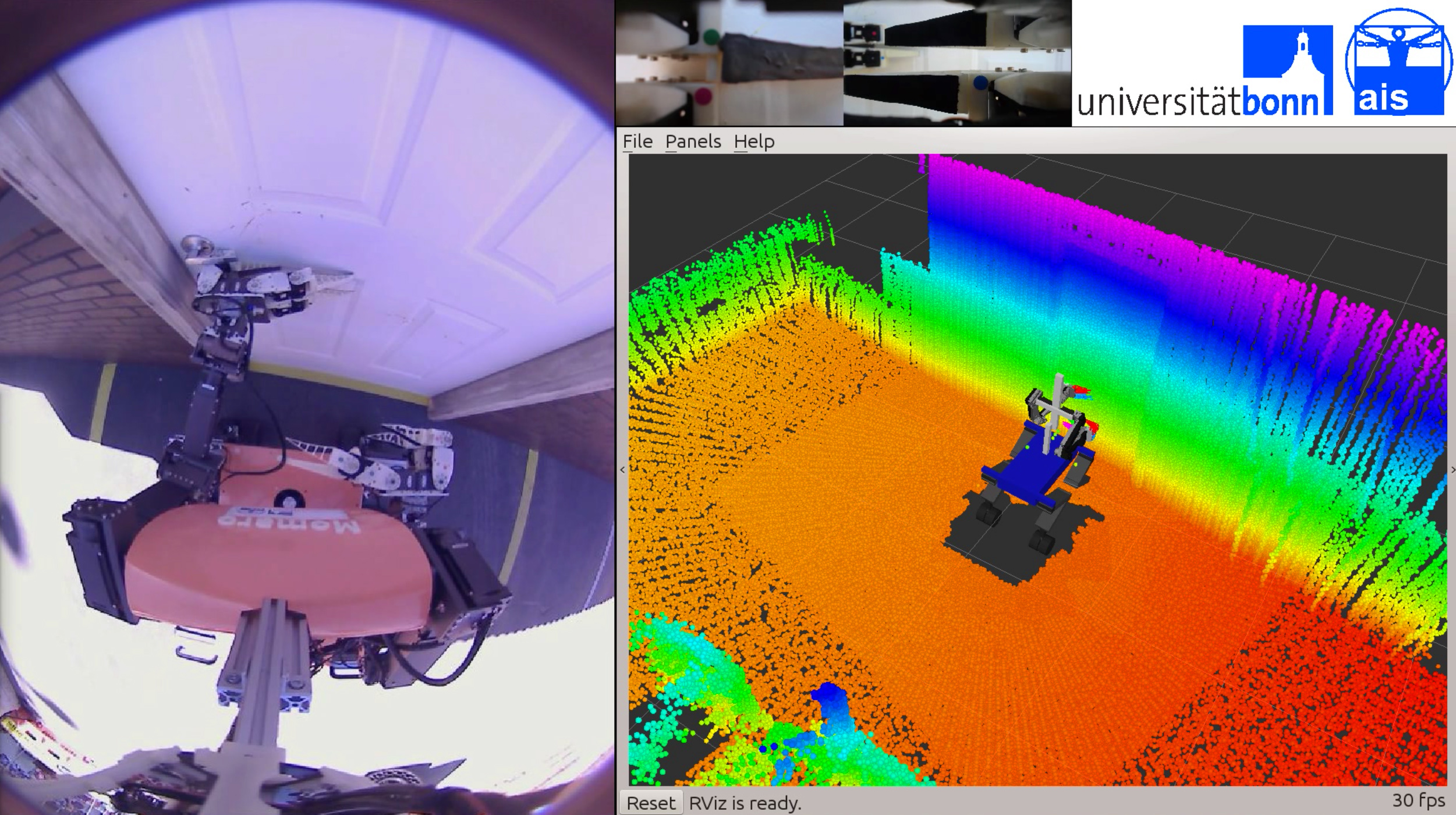The image size is (1456, 815).
Task: Open the Panels menu in RViz
Action: (x=693, y=141)
